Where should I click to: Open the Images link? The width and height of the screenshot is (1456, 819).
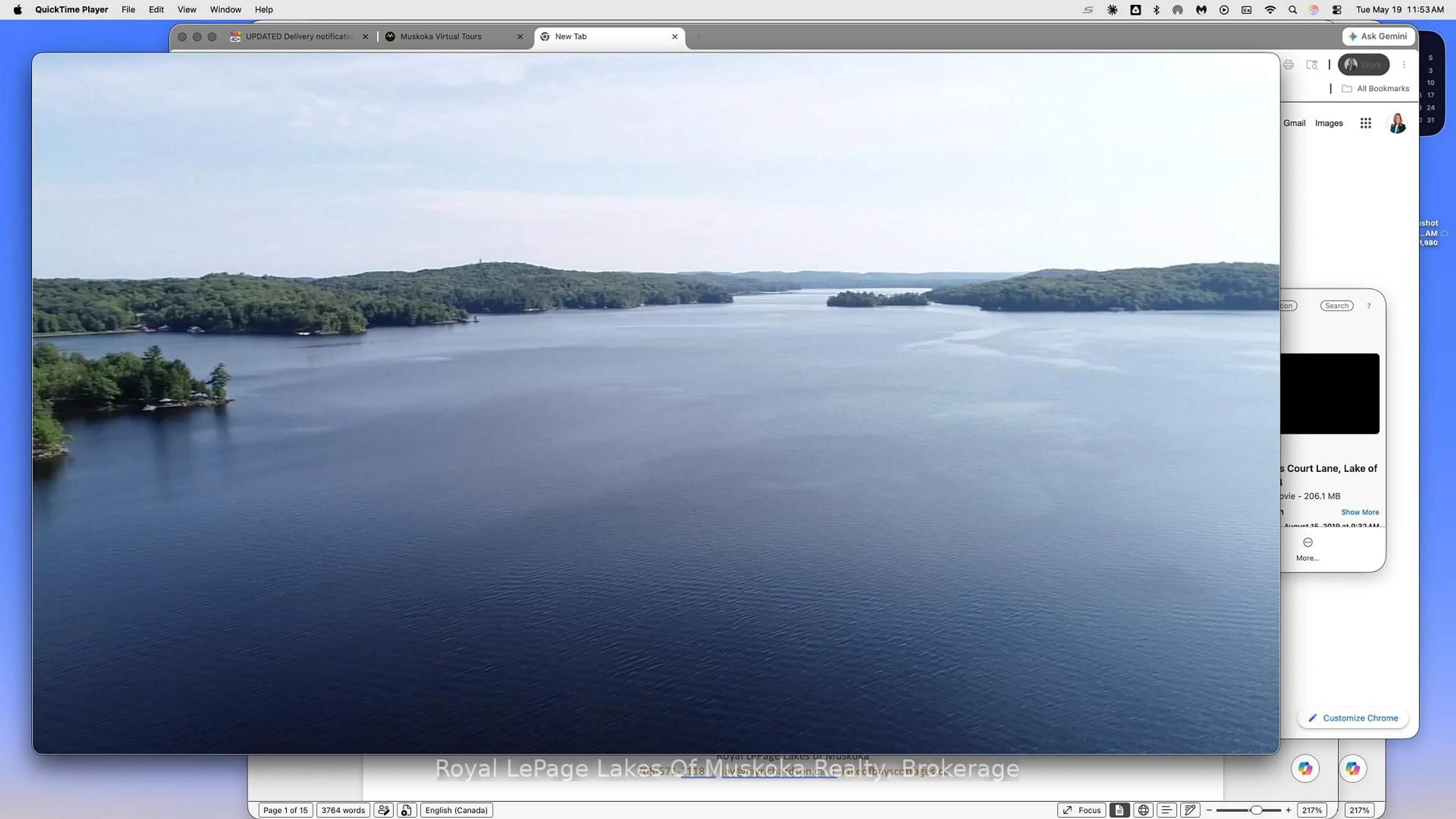click(1329, 123)
